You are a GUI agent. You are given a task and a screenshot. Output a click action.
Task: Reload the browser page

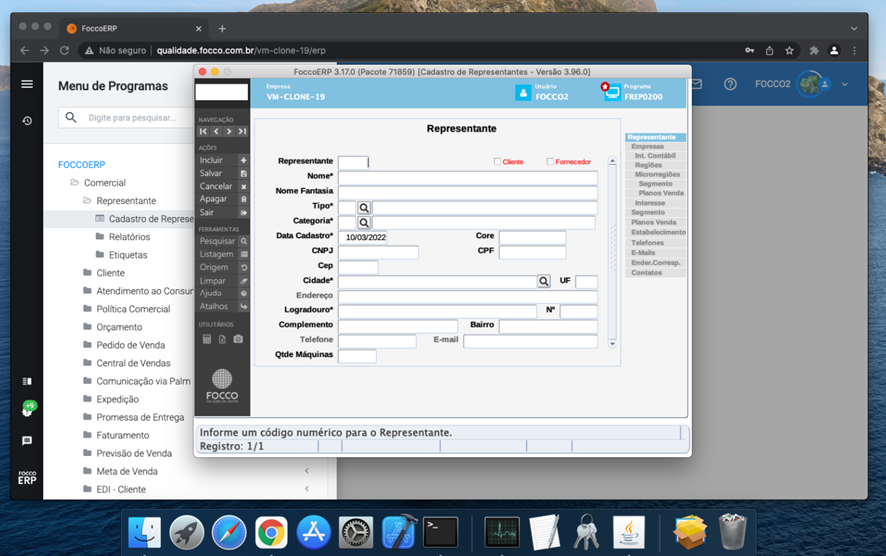(64, 50)
